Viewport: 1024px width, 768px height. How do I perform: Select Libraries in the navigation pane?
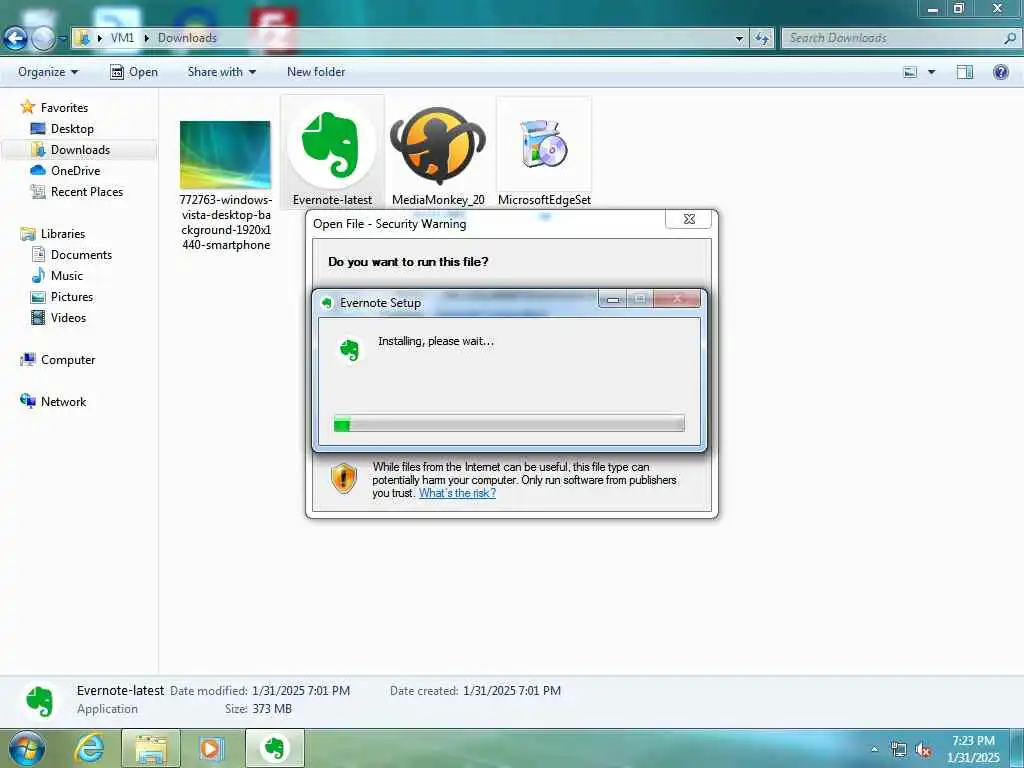63,234
